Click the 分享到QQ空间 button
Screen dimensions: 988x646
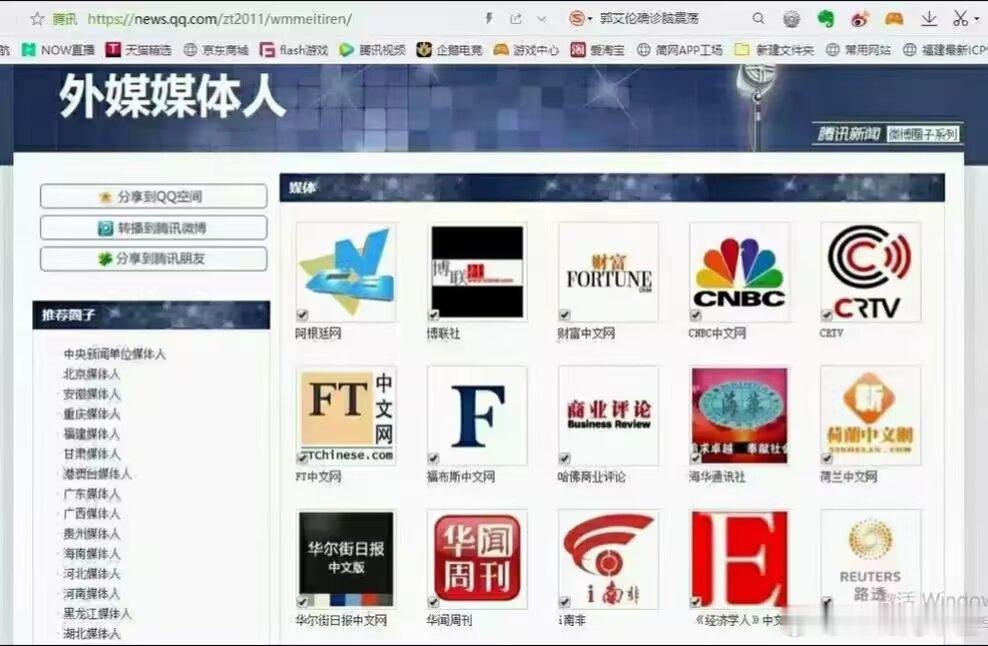[154, 196]
